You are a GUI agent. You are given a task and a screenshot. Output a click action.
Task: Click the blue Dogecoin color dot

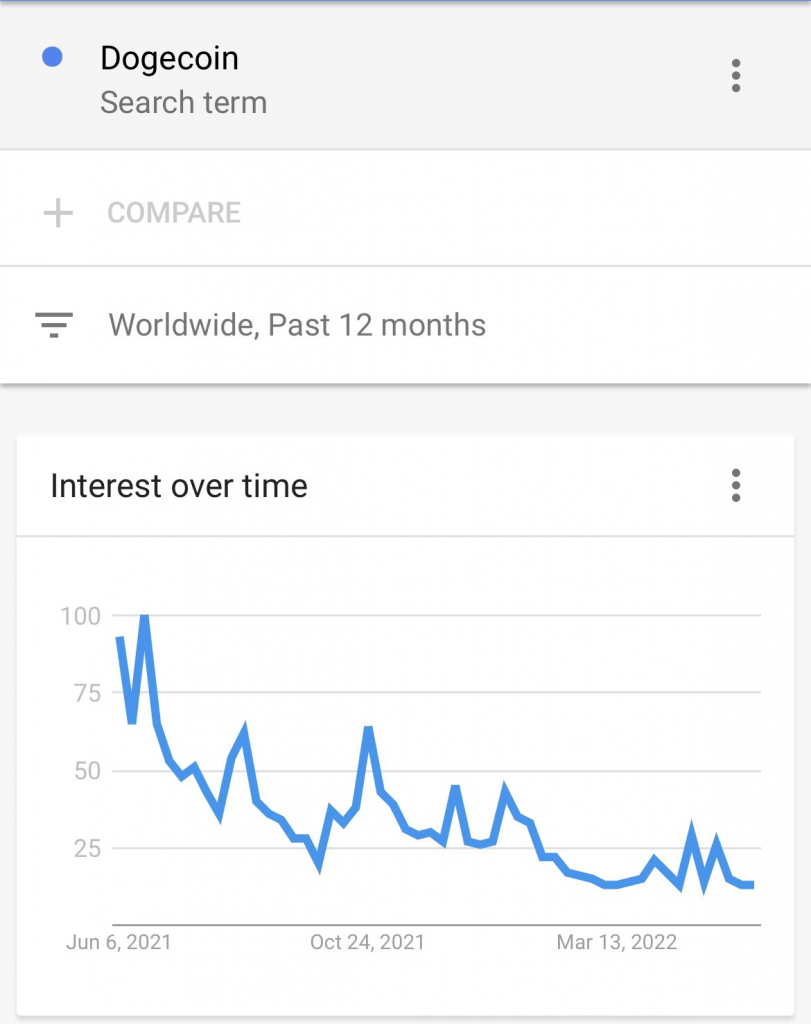(52, 57)
